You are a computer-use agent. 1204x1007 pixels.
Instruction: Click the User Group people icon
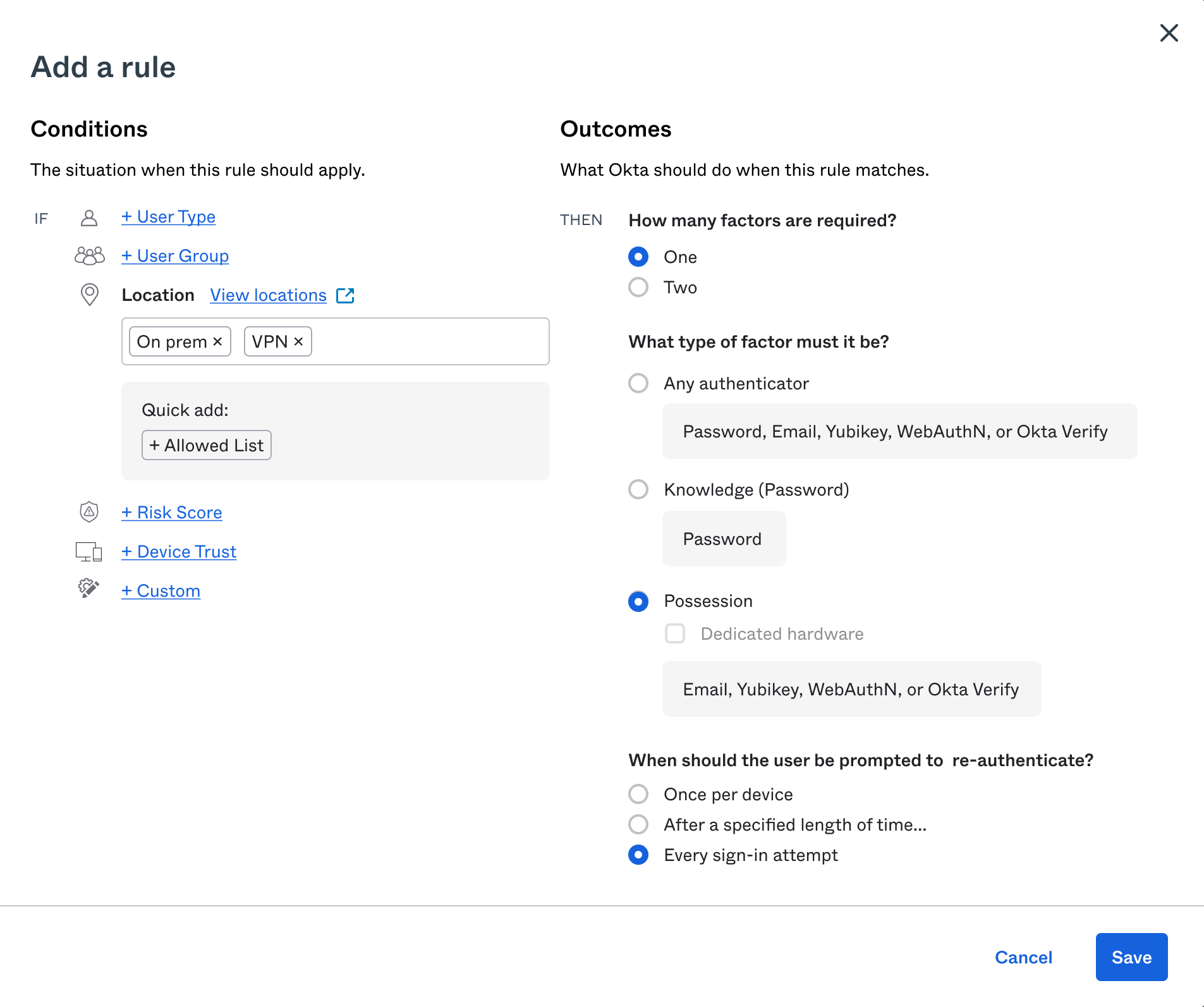click(x=88, y=256)
